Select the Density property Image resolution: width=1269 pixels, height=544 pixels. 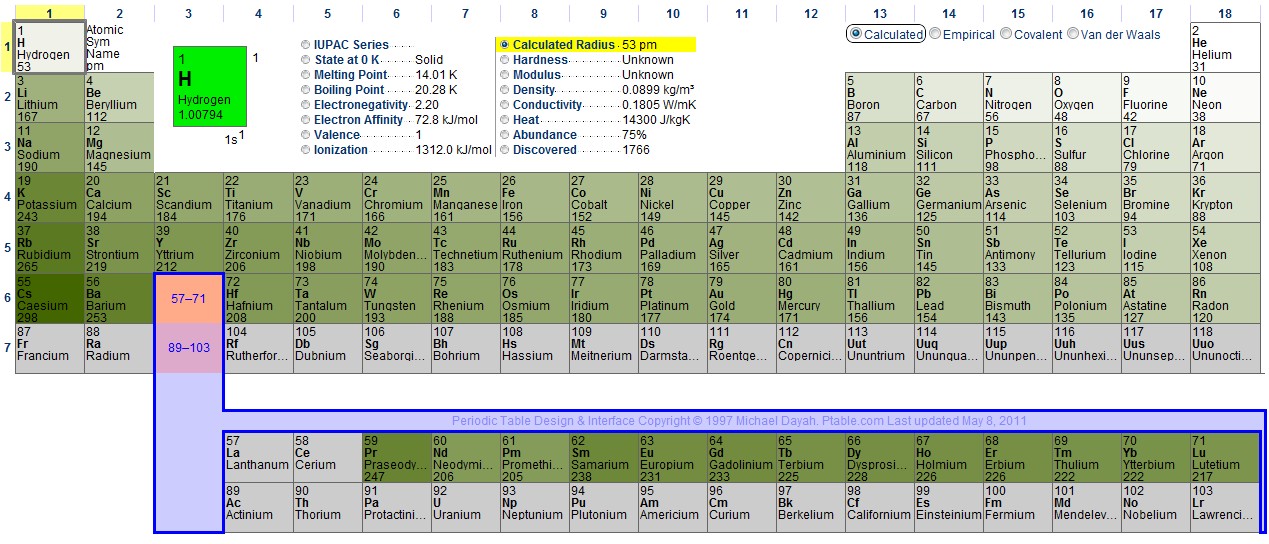click(x=505, y=90)
